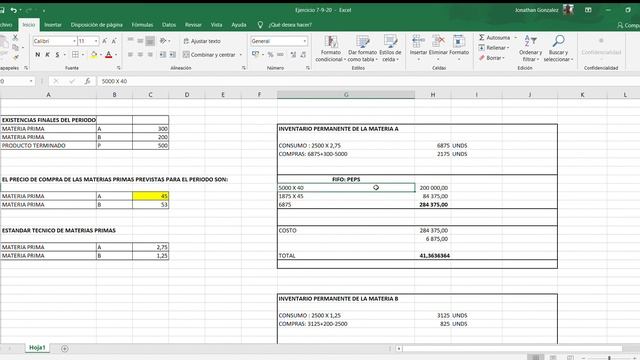
Task: Click Insert Function fx button
Action: pyautogui.click(x=87, y=81)
